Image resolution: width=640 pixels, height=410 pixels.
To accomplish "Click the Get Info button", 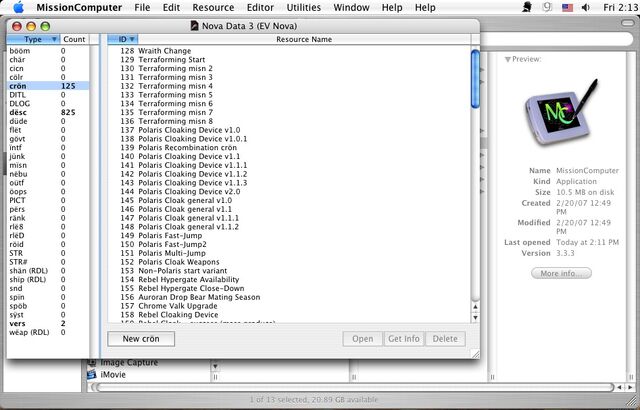I will coord(404,339).
